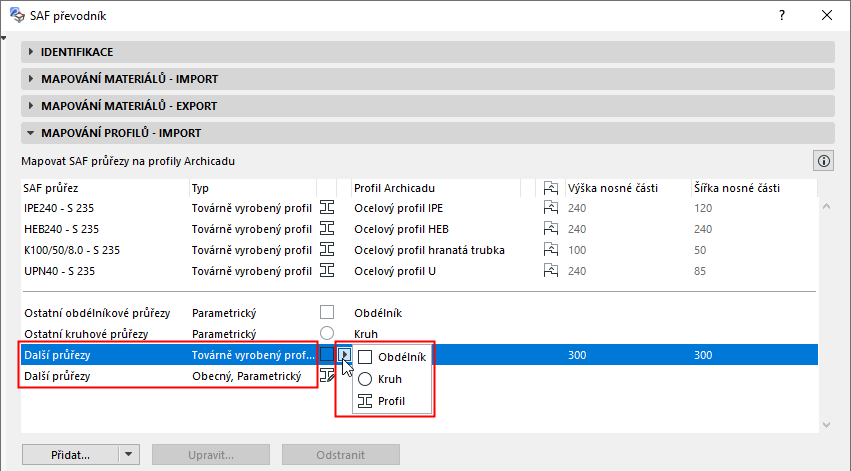Collapse the Mapování profilů - Import section
The width and height of the screenshot is (851, 471).
point(120,133)
